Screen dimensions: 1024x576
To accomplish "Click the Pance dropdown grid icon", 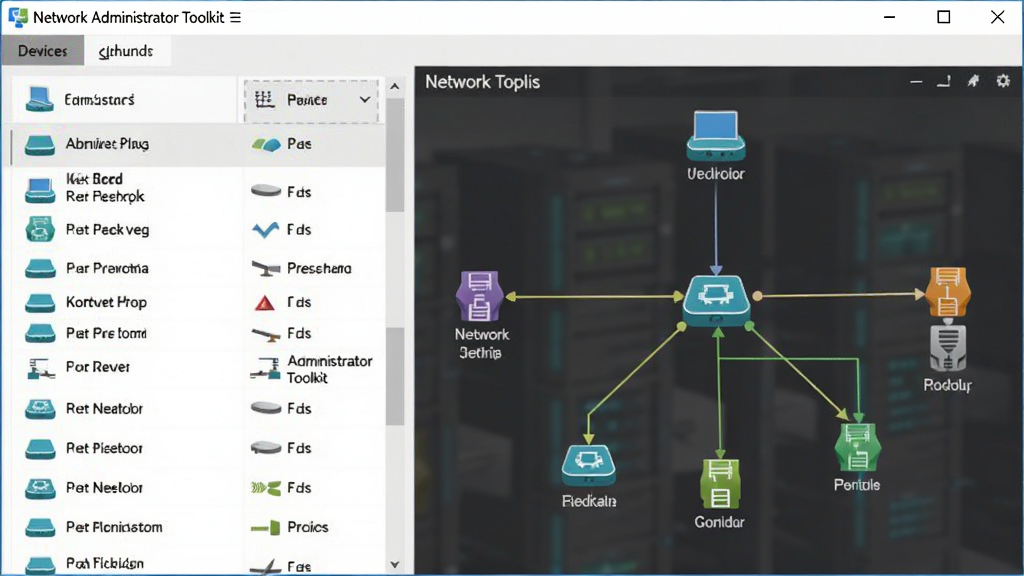I will 264,99.
